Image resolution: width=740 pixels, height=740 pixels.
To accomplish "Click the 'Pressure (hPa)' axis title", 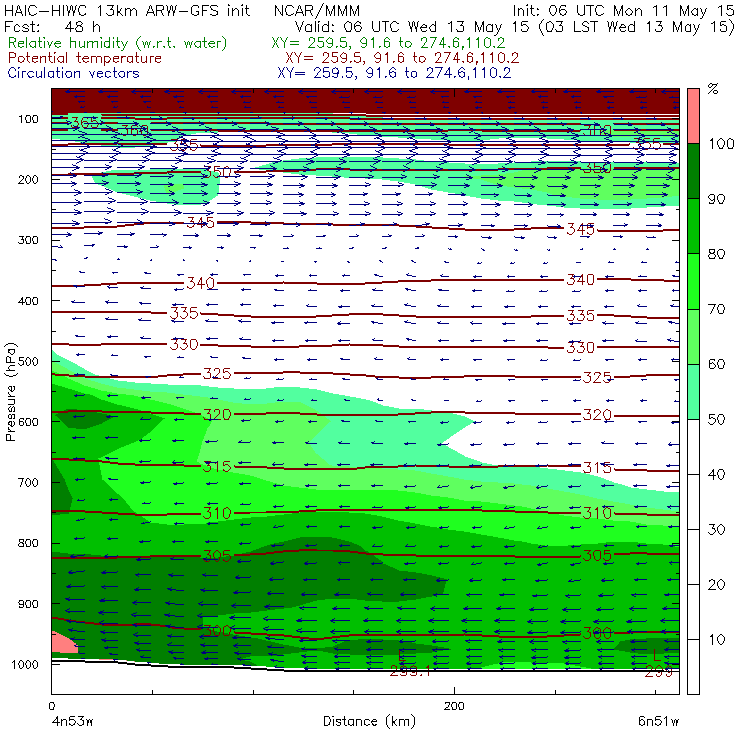I will (x=10, y=392).
